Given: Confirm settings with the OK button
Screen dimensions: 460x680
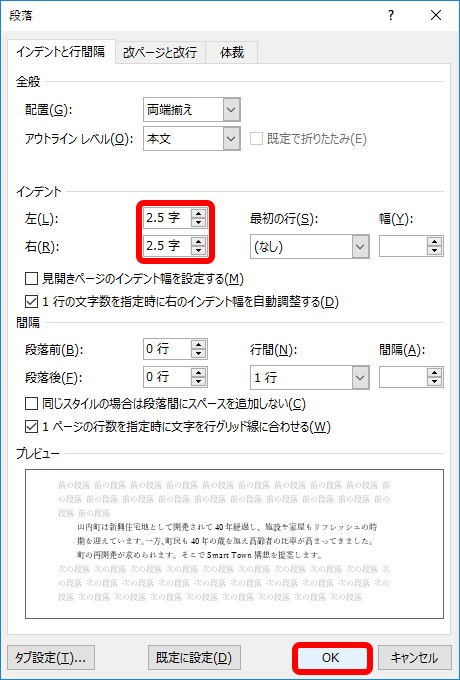Looking at the screenshot, I should pyautogui.click(x=330, y=657).
